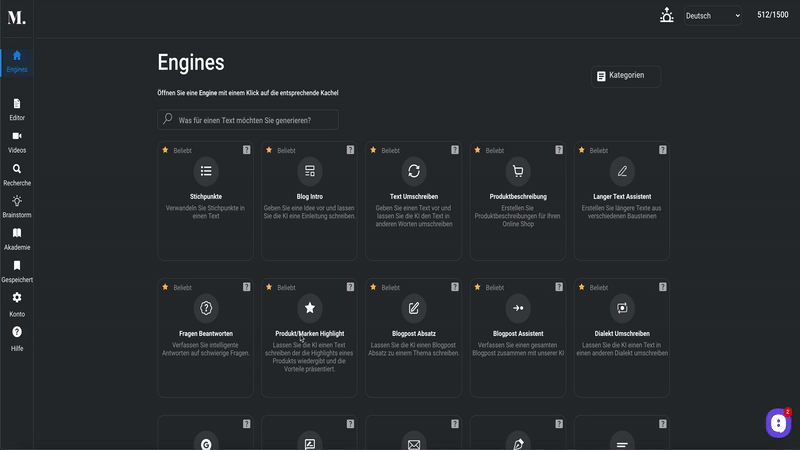Open the Kategorien filter
The width and height of the screenshot is (800, 450).
point(626,76)
